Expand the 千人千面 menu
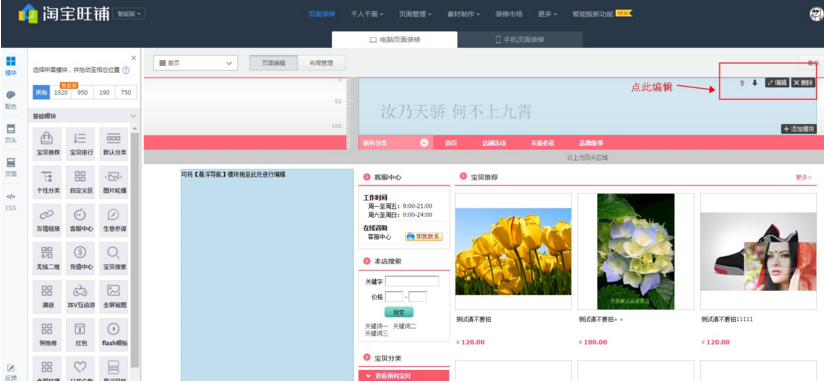This screenshot has width=824, height=383. (367, 14)
